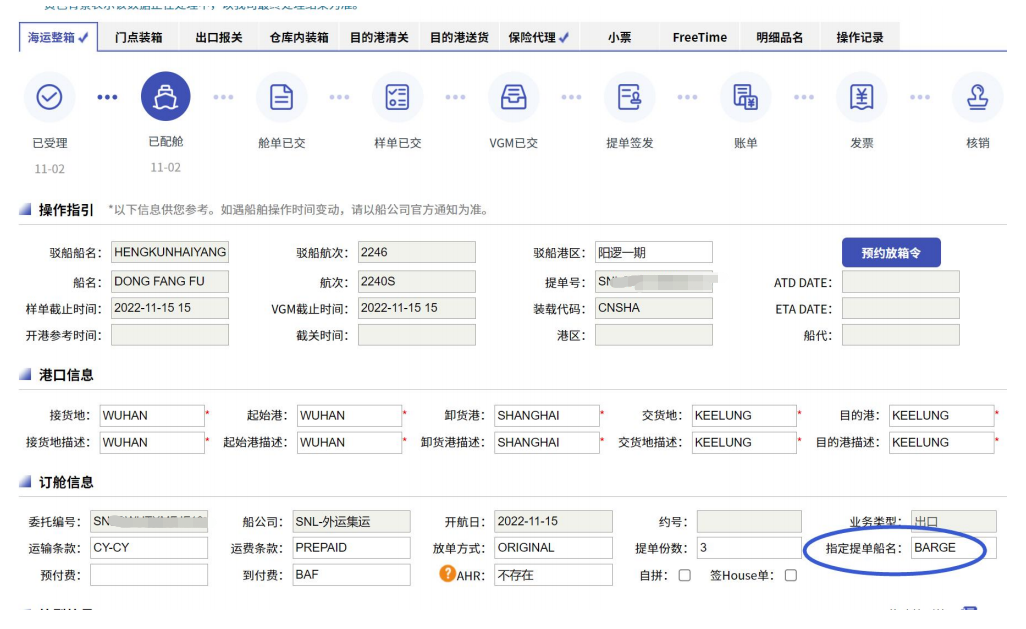
Task: Click the 样单已交 checklist step icon
Action: (397, 97)
